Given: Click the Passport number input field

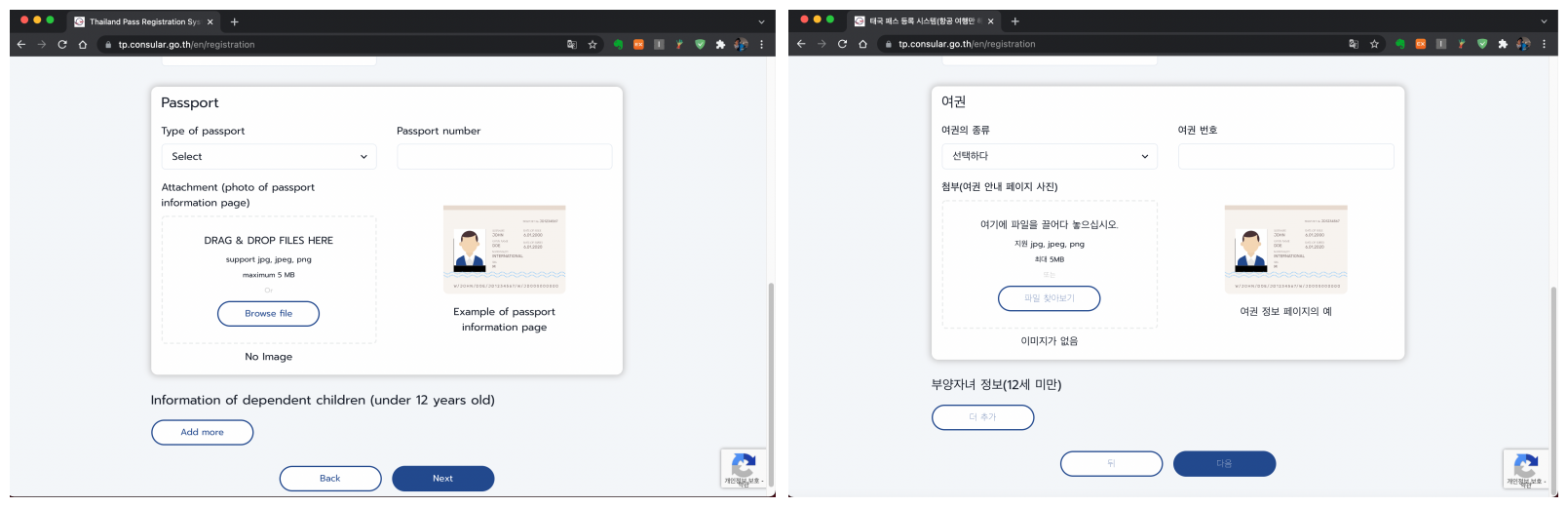Looking at the screenshot, I should point(505,156).
